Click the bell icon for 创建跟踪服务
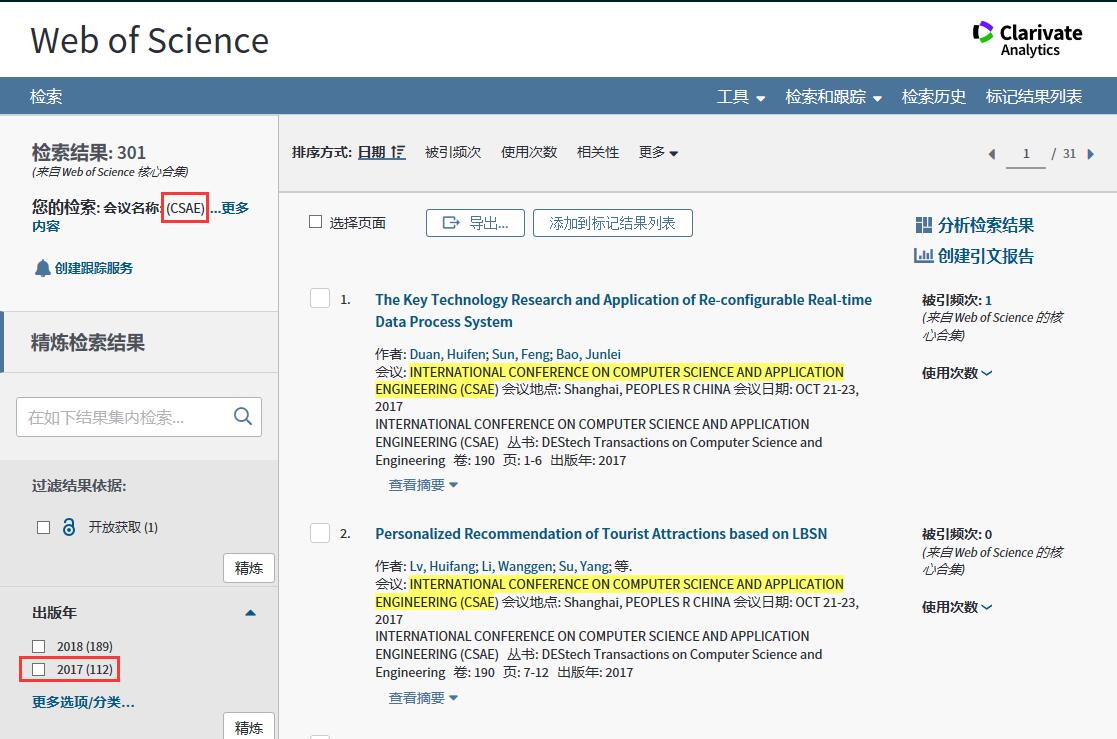1117x739 pixels. 42,268
